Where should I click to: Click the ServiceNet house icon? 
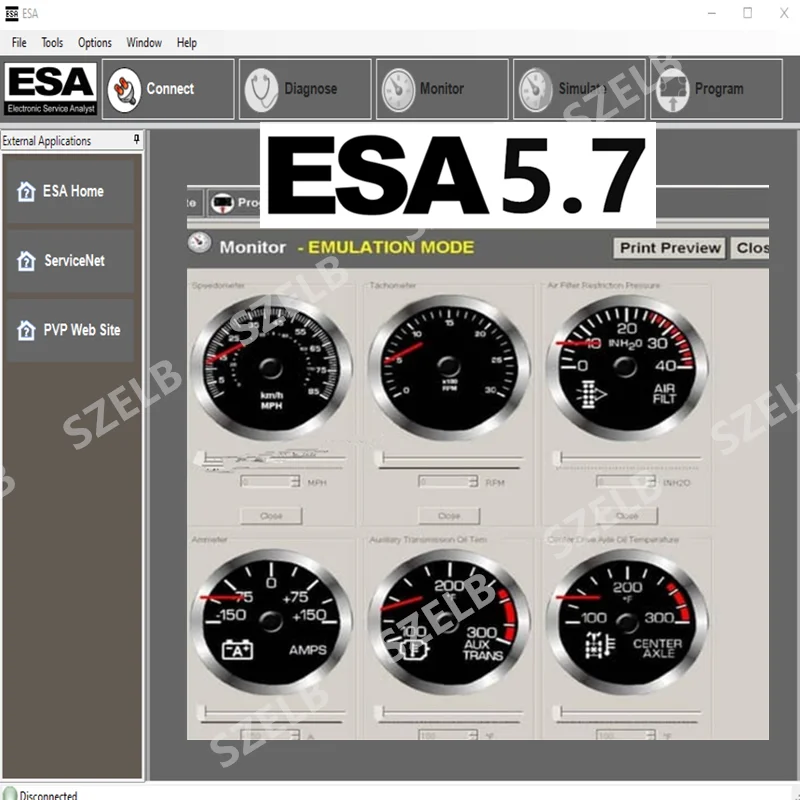click(x=26, y=261)
